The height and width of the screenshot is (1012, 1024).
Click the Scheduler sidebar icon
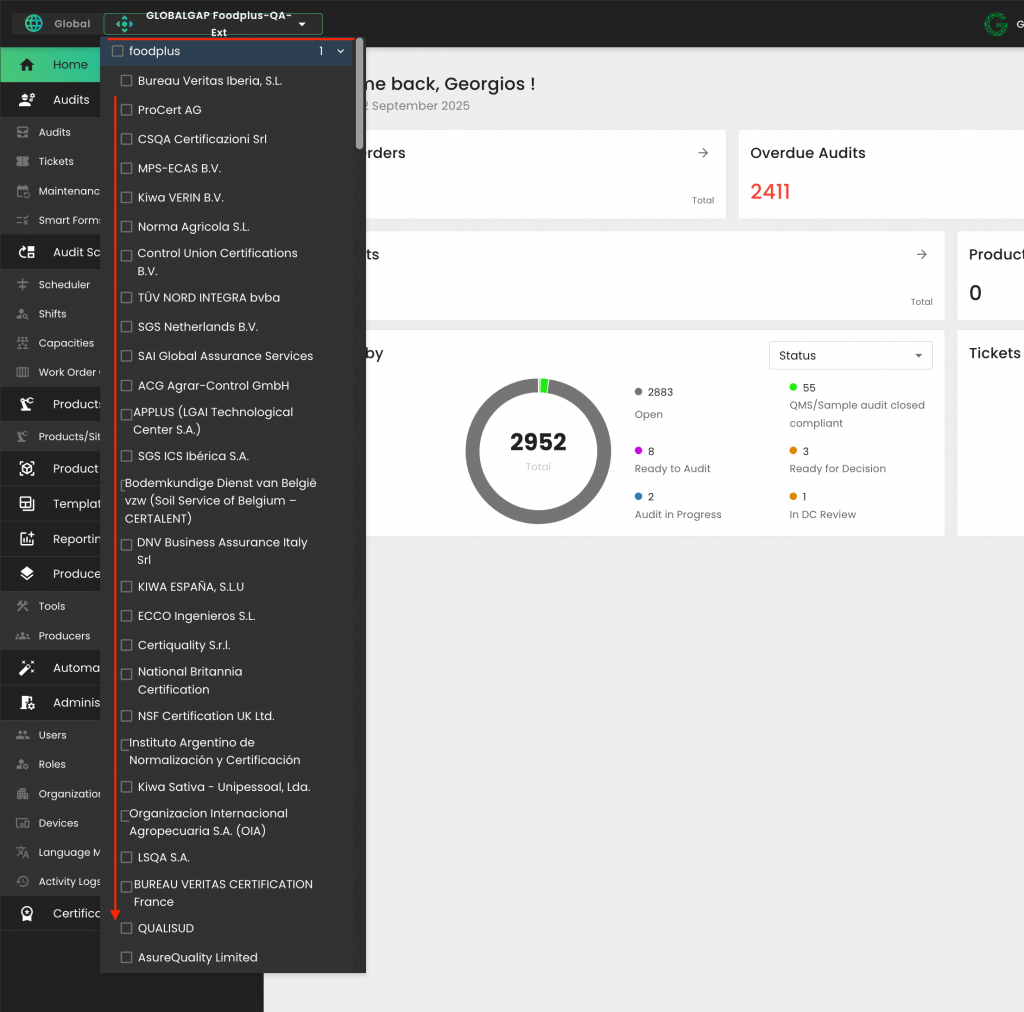[x=23, y=285]
